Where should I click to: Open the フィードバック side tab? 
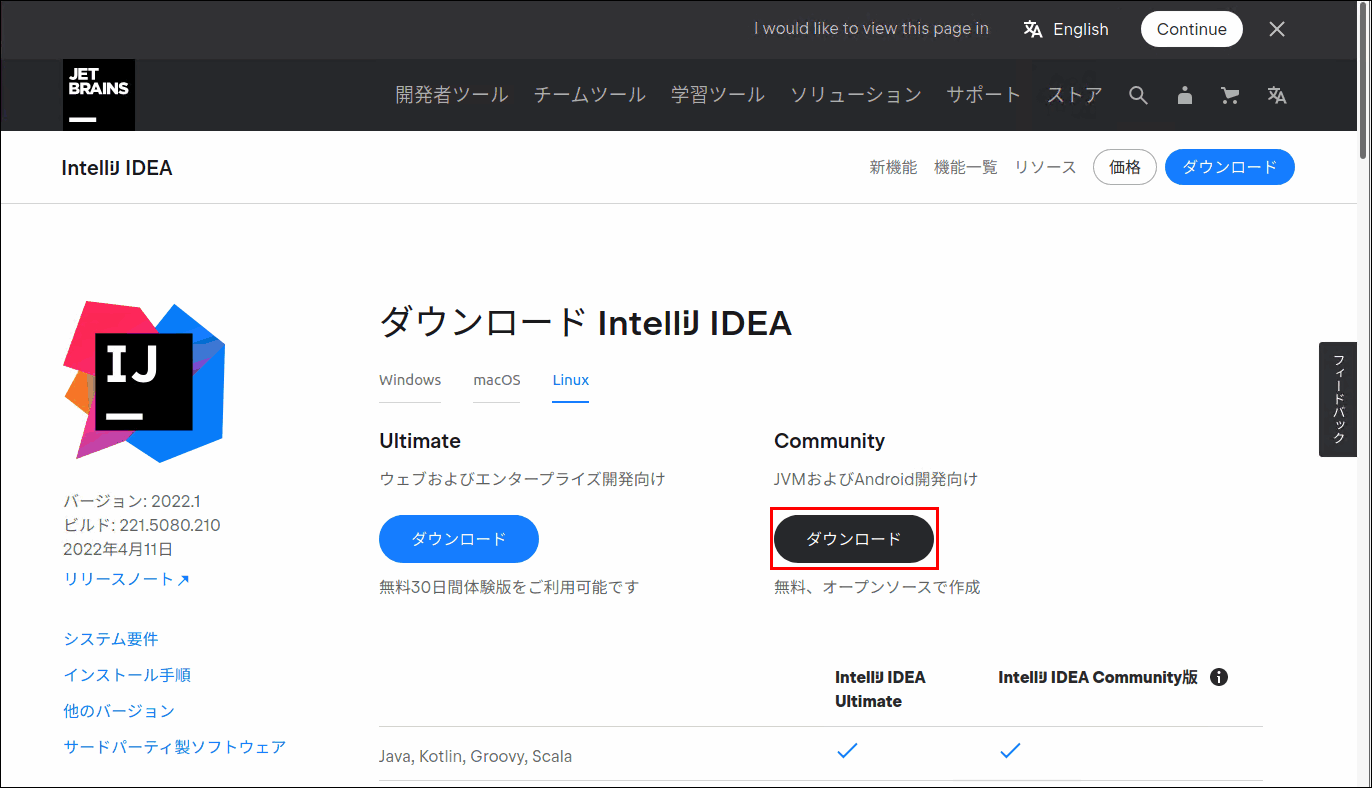tap(1338, 399)
